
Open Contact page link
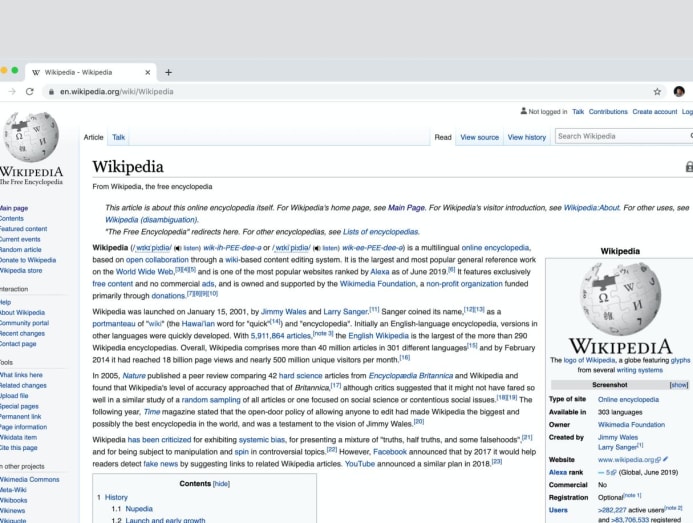(x=18, y=344)
